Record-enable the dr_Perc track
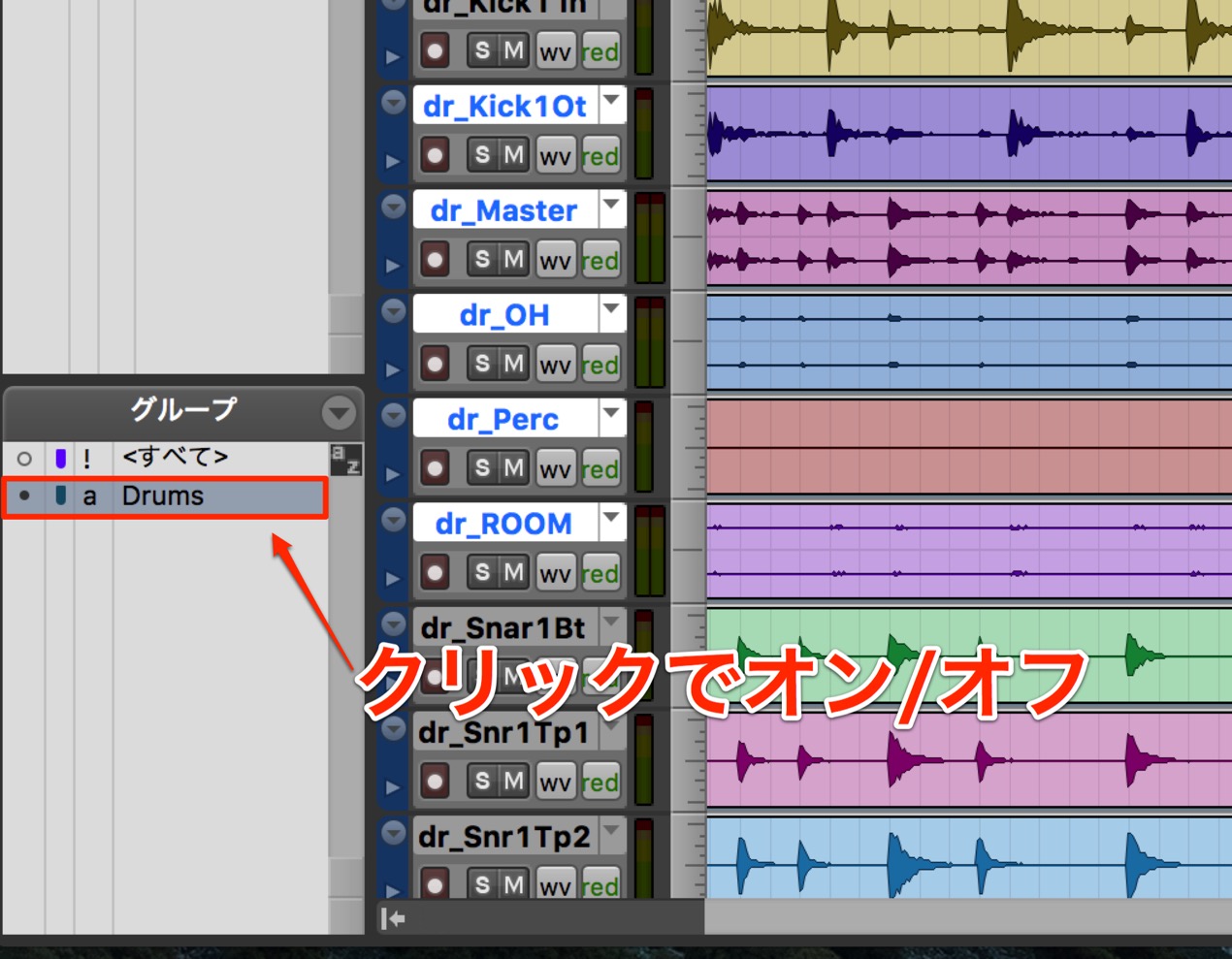The image size is (1232, 959). click(435, 469)
